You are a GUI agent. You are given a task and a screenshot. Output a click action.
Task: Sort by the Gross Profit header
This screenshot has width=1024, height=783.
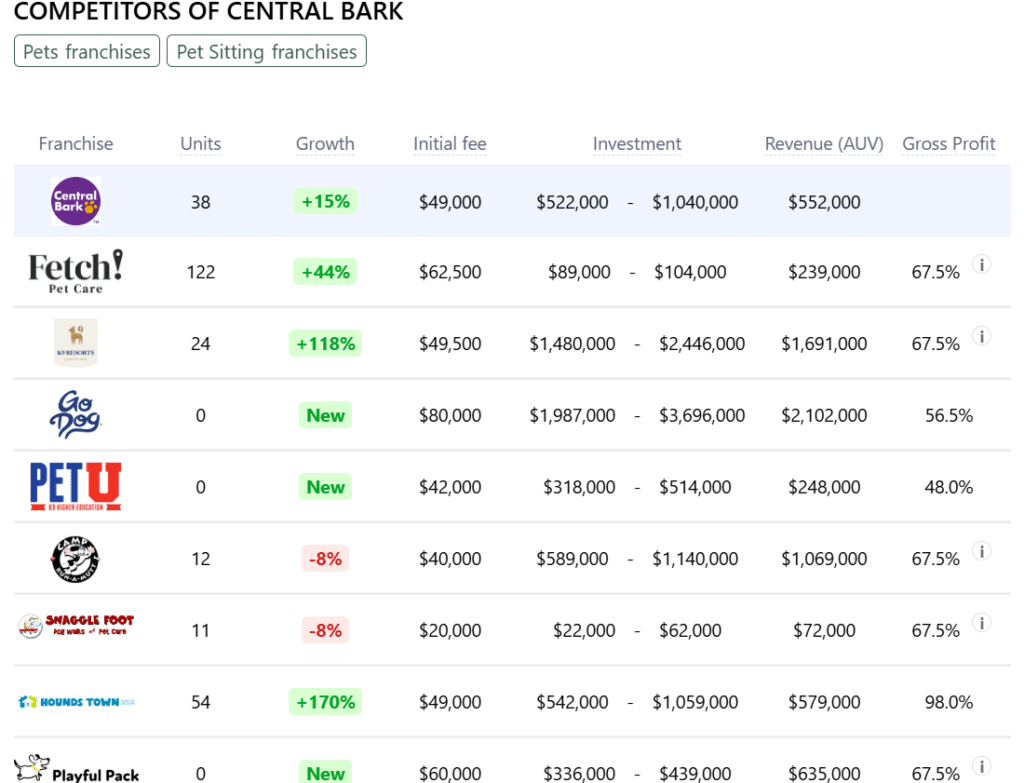tap(949, 144)
